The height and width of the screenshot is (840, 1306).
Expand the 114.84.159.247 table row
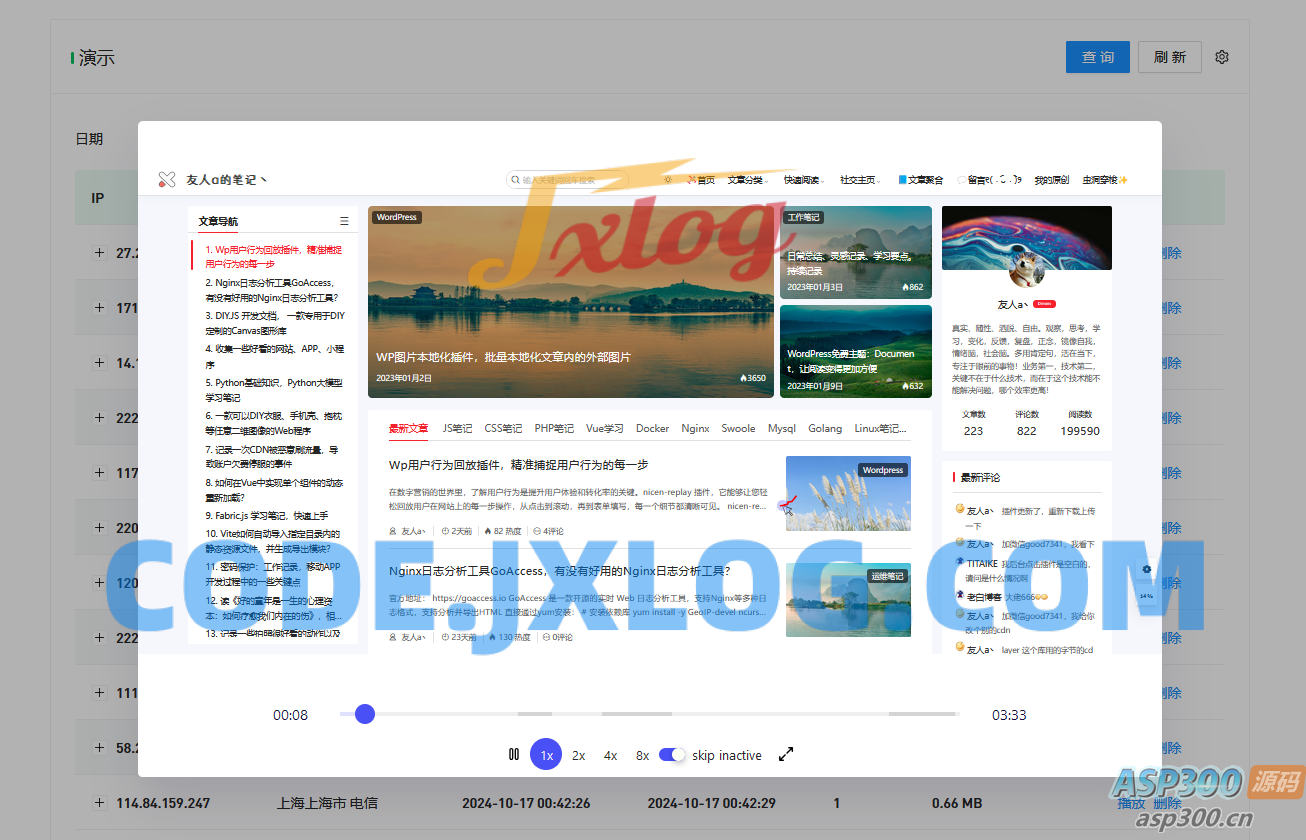click(99, 802)
